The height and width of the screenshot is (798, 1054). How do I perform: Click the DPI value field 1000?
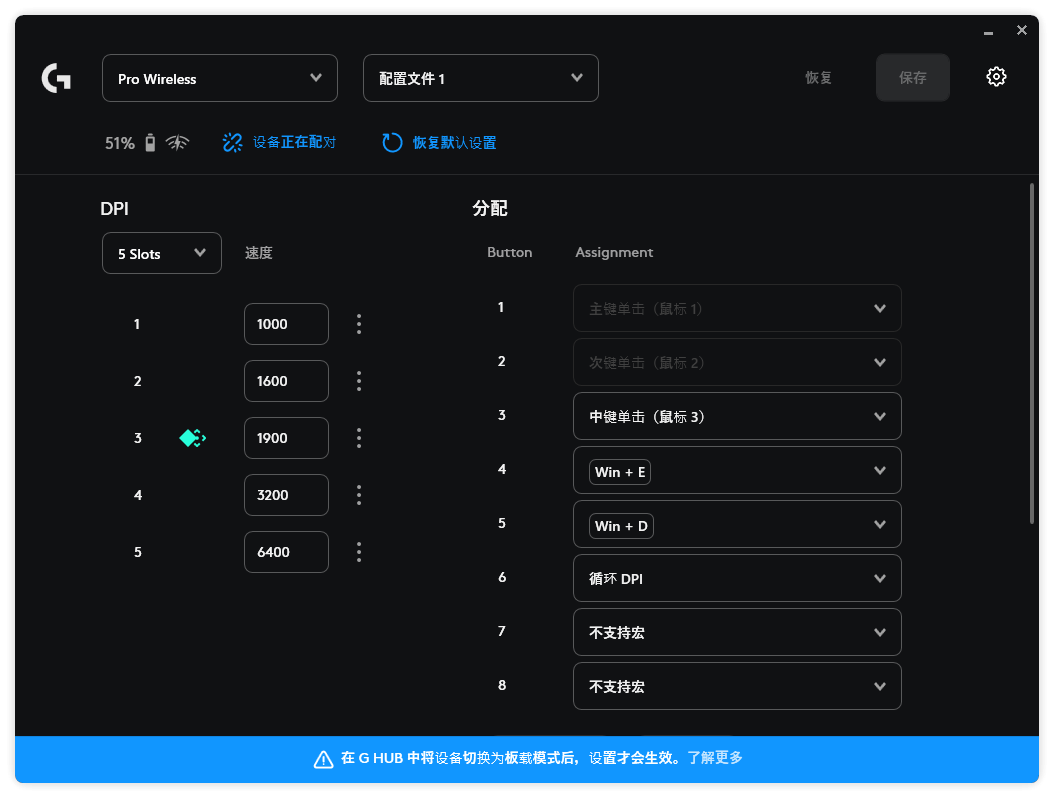286,324
